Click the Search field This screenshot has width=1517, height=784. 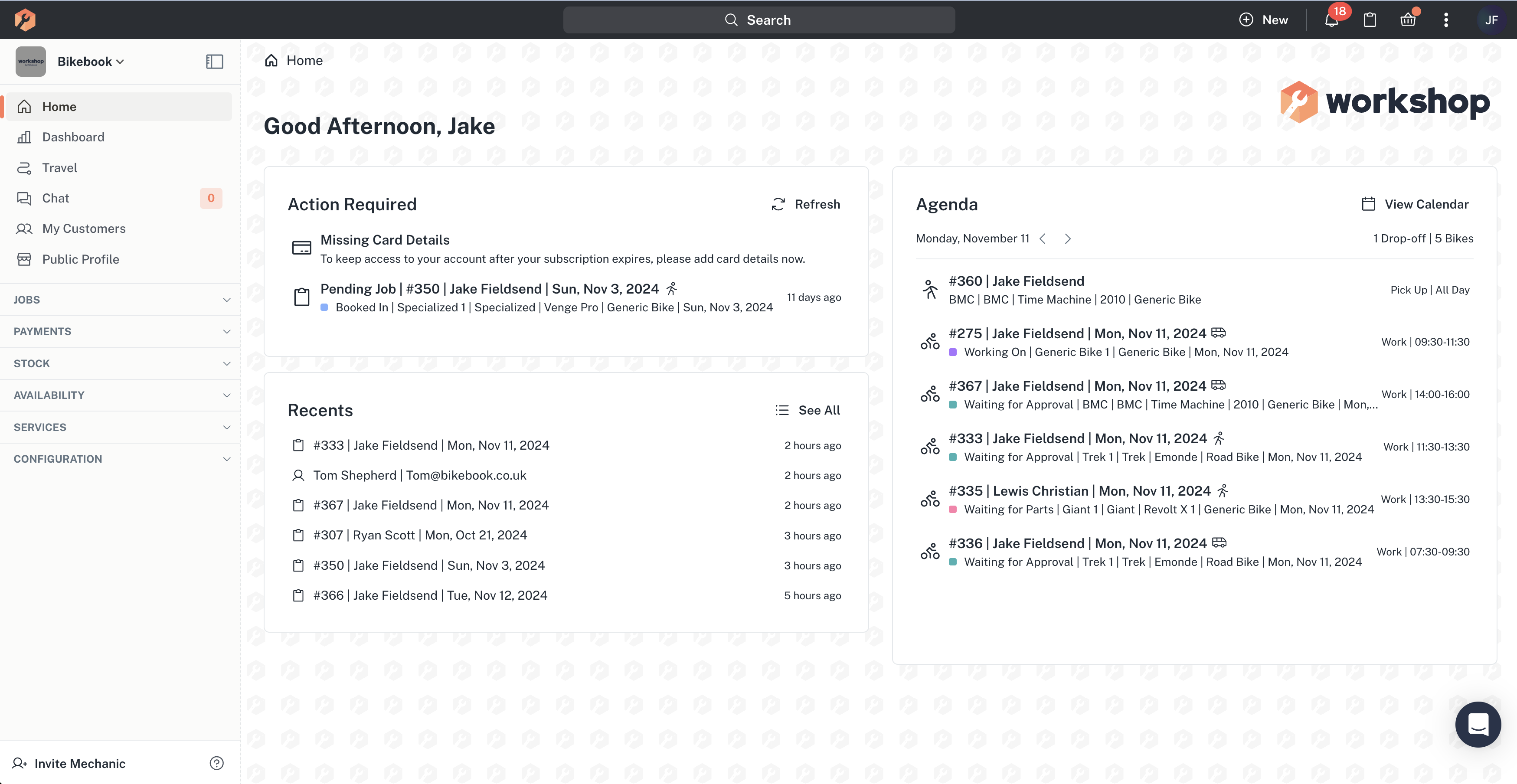coord(758,20)
